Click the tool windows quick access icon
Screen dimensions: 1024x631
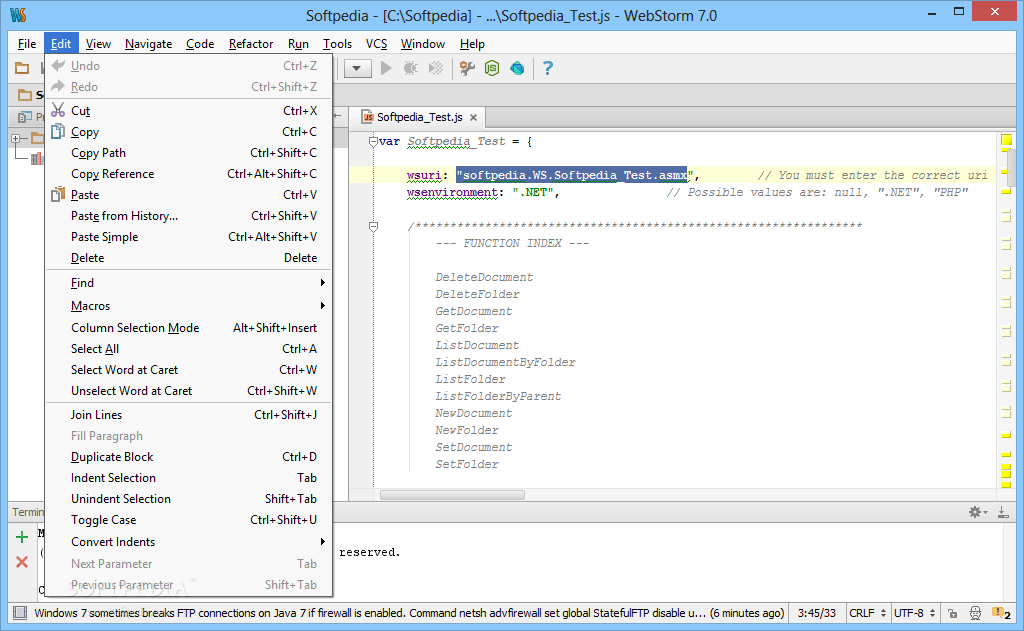tap(20, 613)
